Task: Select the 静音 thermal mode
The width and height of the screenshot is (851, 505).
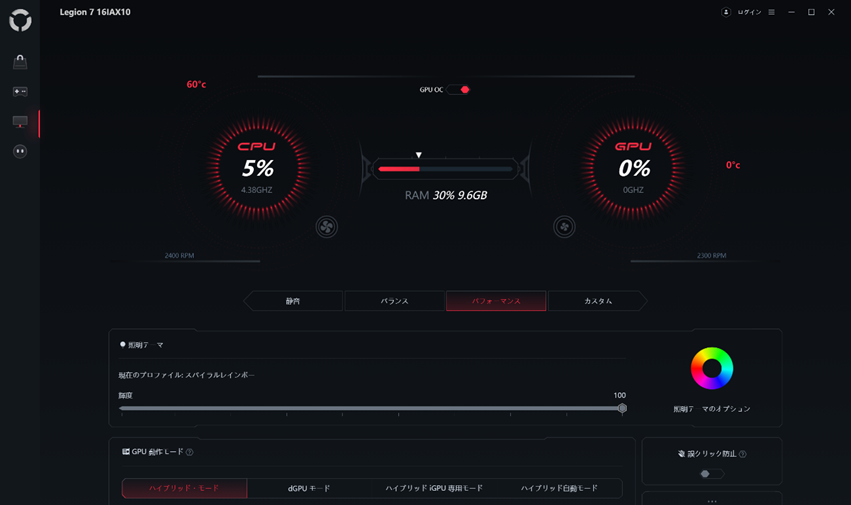Action: pyautogui.click(x=294, y=301)
